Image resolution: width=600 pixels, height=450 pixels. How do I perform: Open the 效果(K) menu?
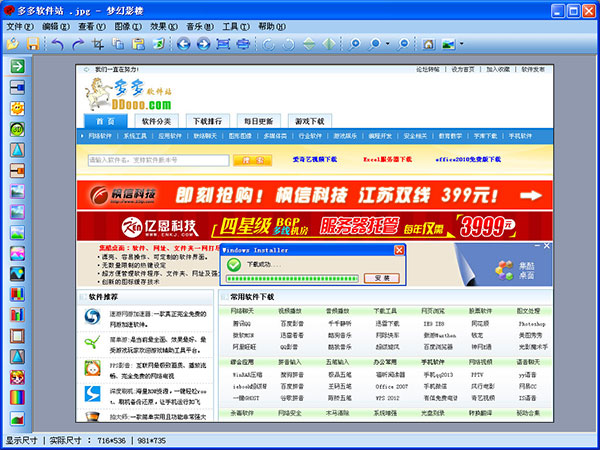click(x=164, y=27)
